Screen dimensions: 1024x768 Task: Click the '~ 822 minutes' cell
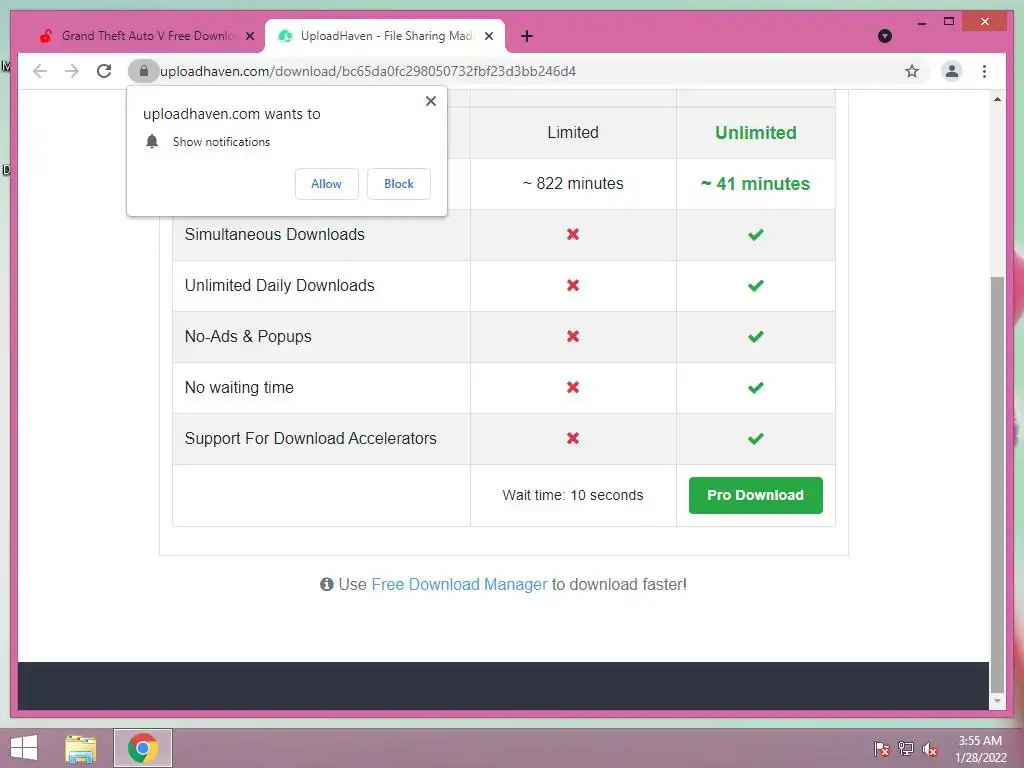coord(573,184)
